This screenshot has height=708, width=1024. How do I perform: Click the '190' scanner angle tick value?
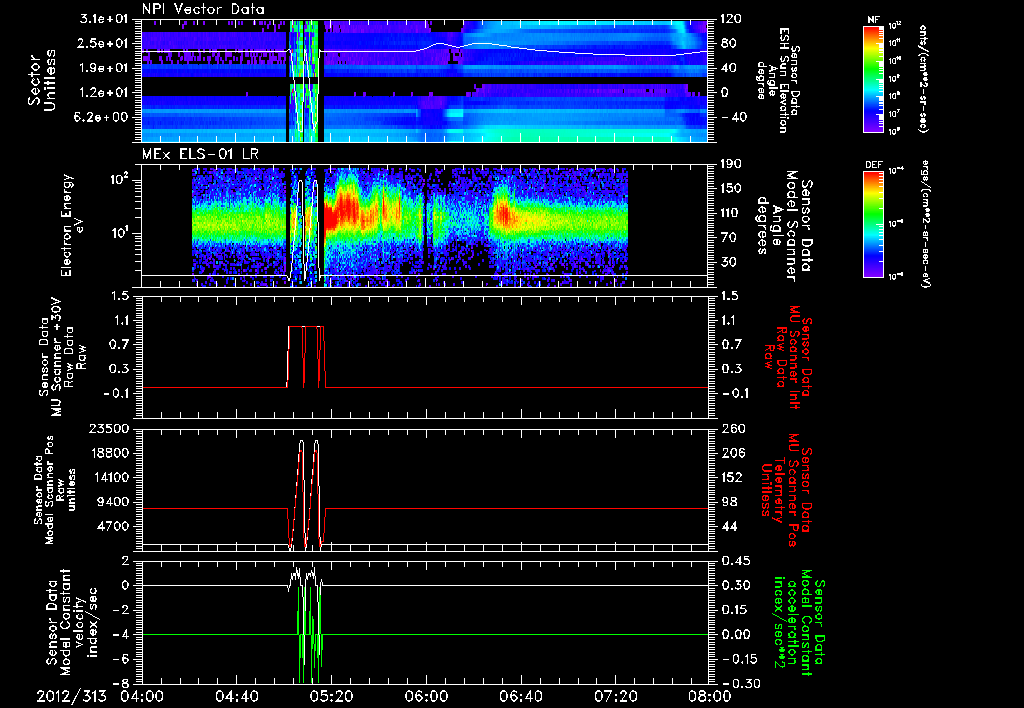731,164
